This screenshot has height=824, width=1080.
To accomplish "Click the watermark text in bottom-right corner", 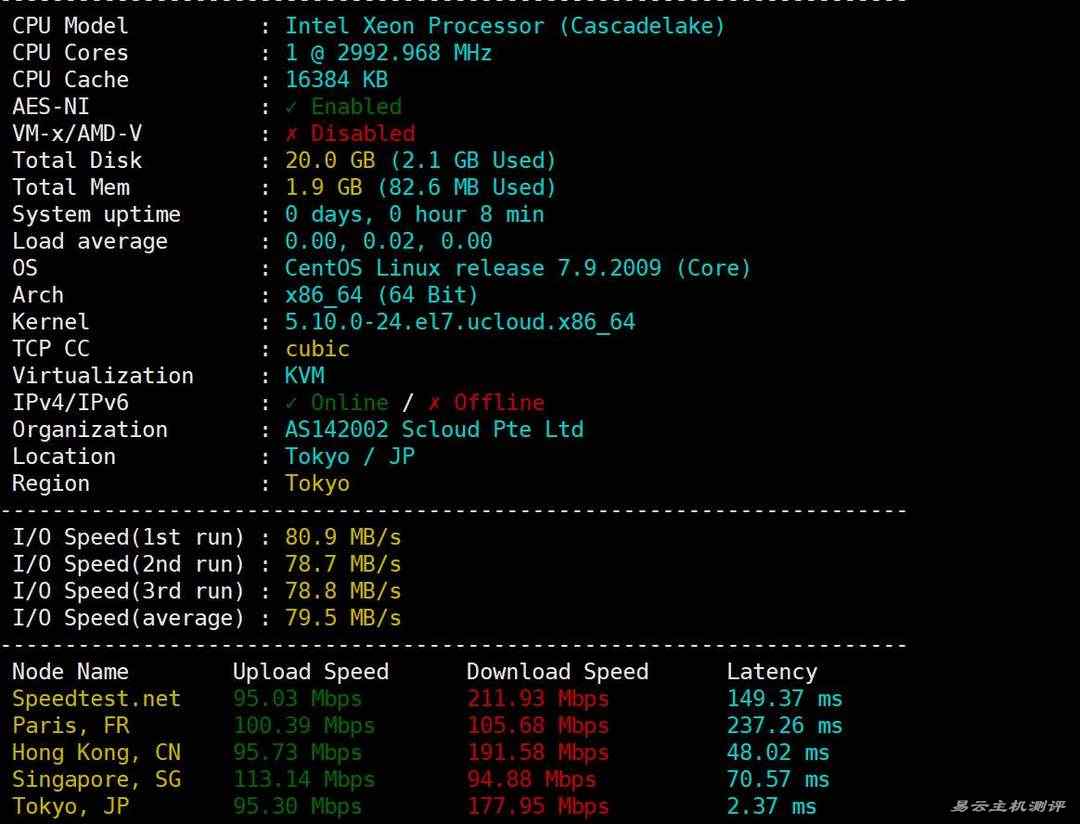I will pos(1008,806).
